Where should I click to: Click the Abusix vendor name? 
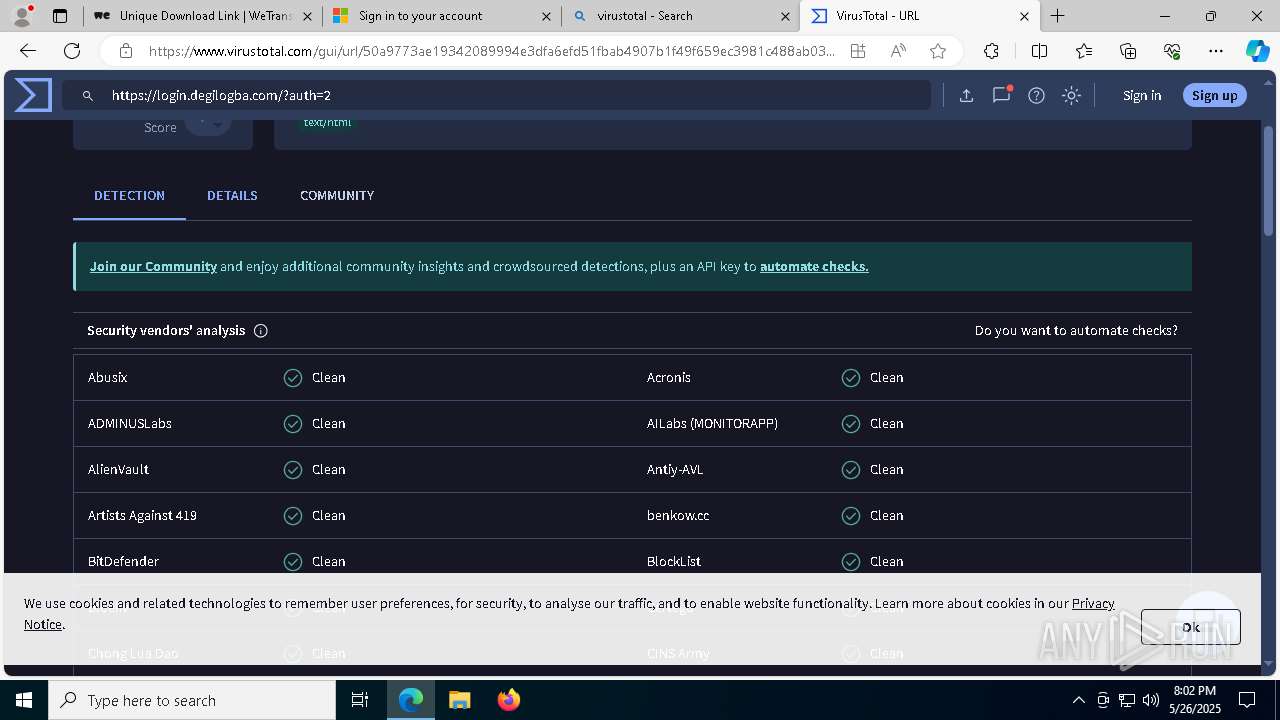[x=108, y=378]
